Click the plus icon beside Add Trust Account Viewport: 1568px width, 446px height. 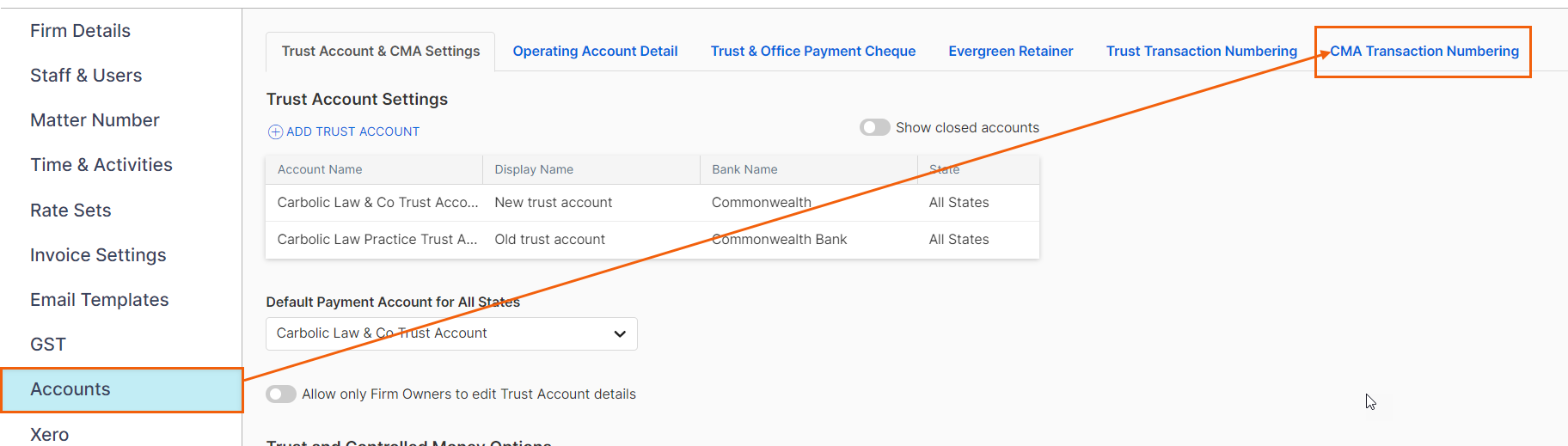point(275,131)
